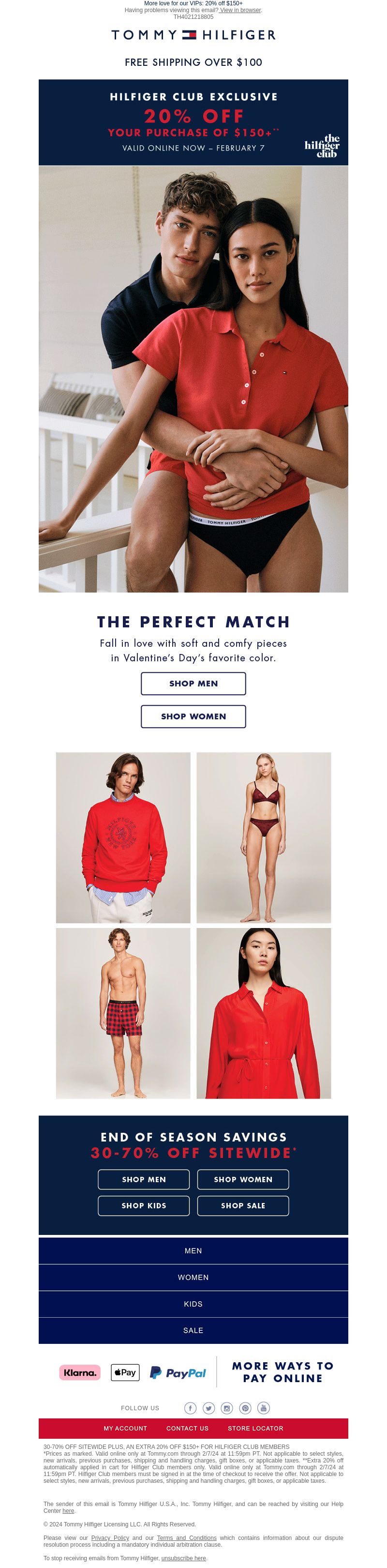The image size is (387, 1568).
Task: Click the Tommy Hilfiger header logo
Action: pyautogui.click(x=193, y=35)
